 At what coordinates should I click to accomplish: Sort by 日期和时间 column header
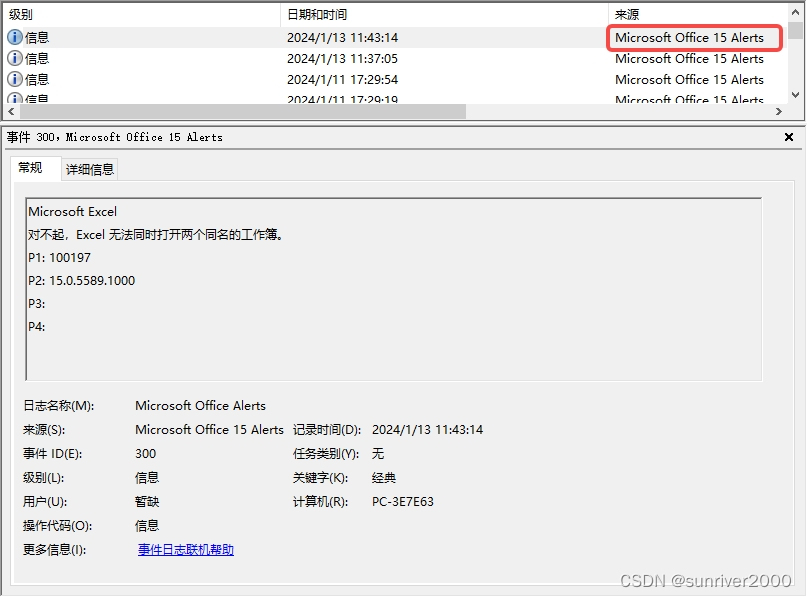pos(444,14)
